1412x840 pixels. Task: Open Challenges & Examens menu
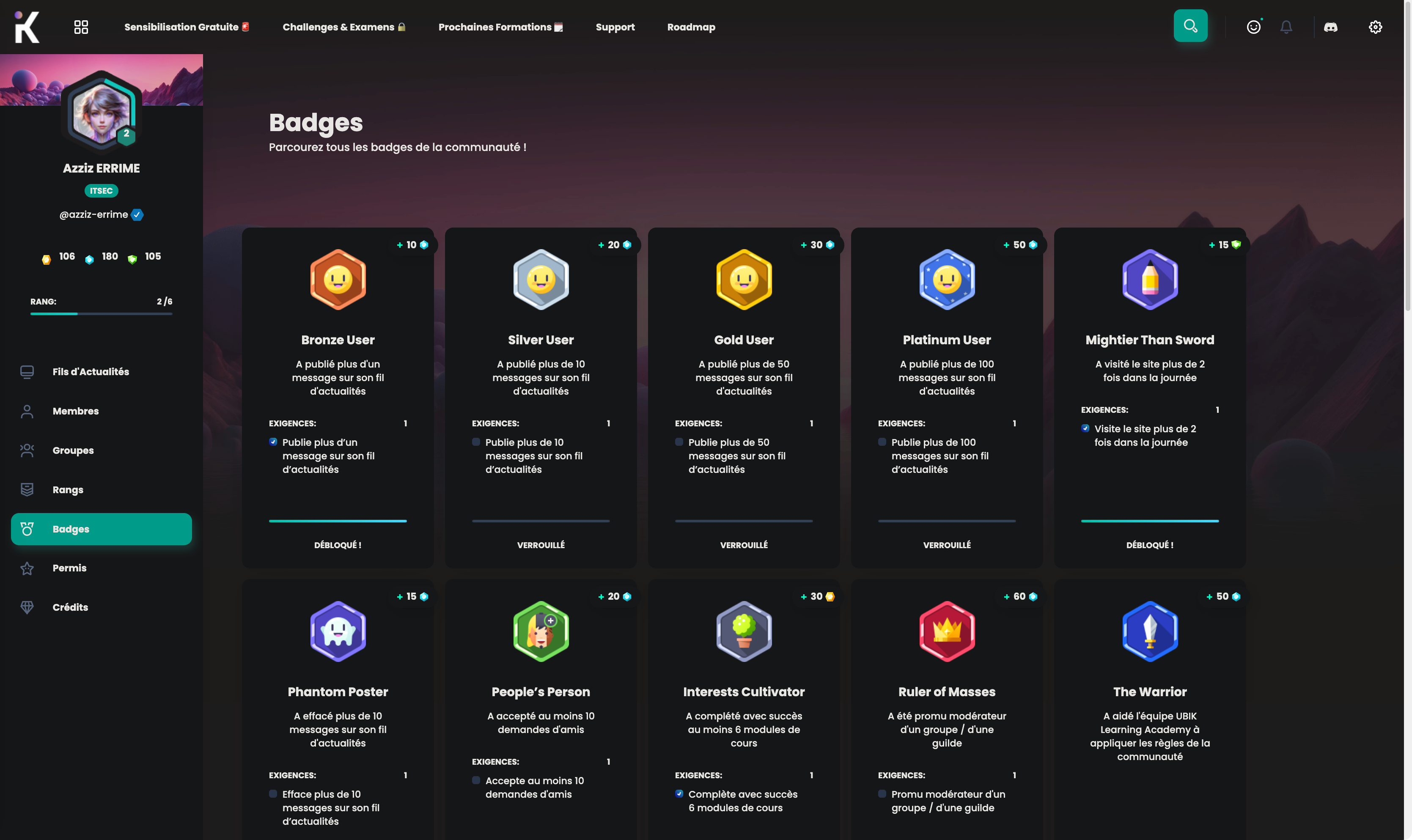point(344,27)
